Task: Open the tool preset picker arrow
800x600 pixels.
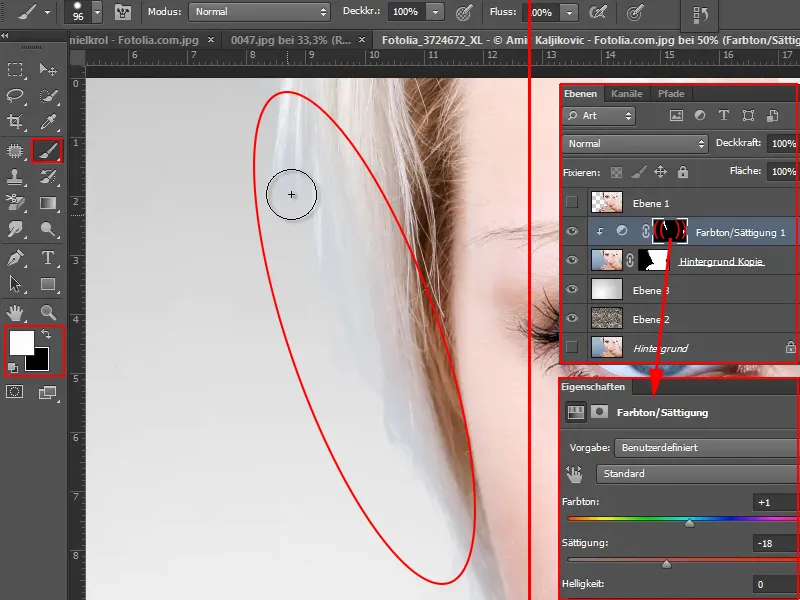Action: (47, 12)
